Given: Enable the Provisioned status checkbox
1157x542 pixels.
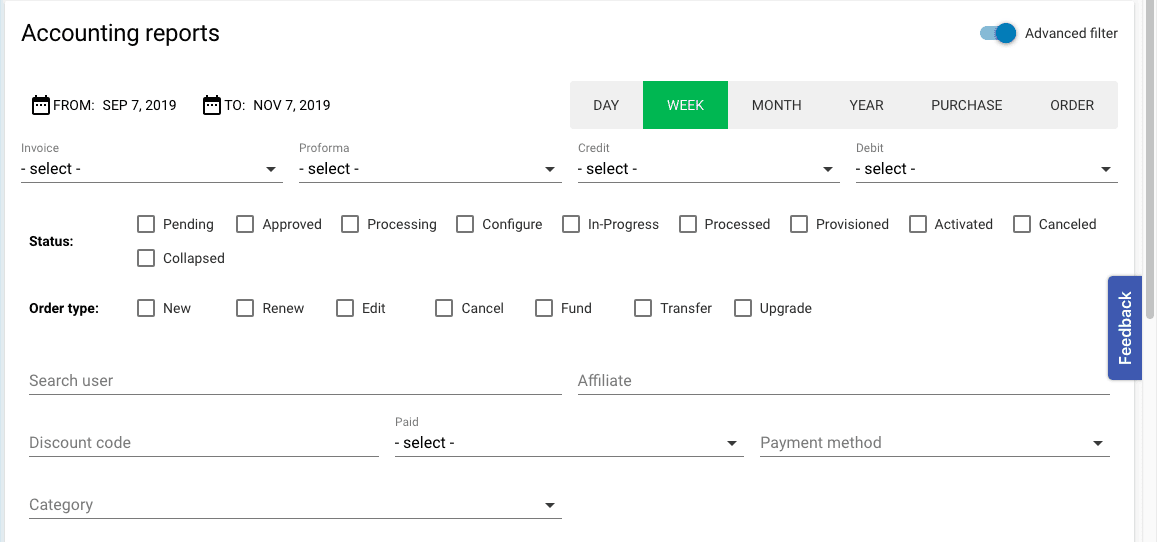Looking at the screenshot, I should [799, 224].
